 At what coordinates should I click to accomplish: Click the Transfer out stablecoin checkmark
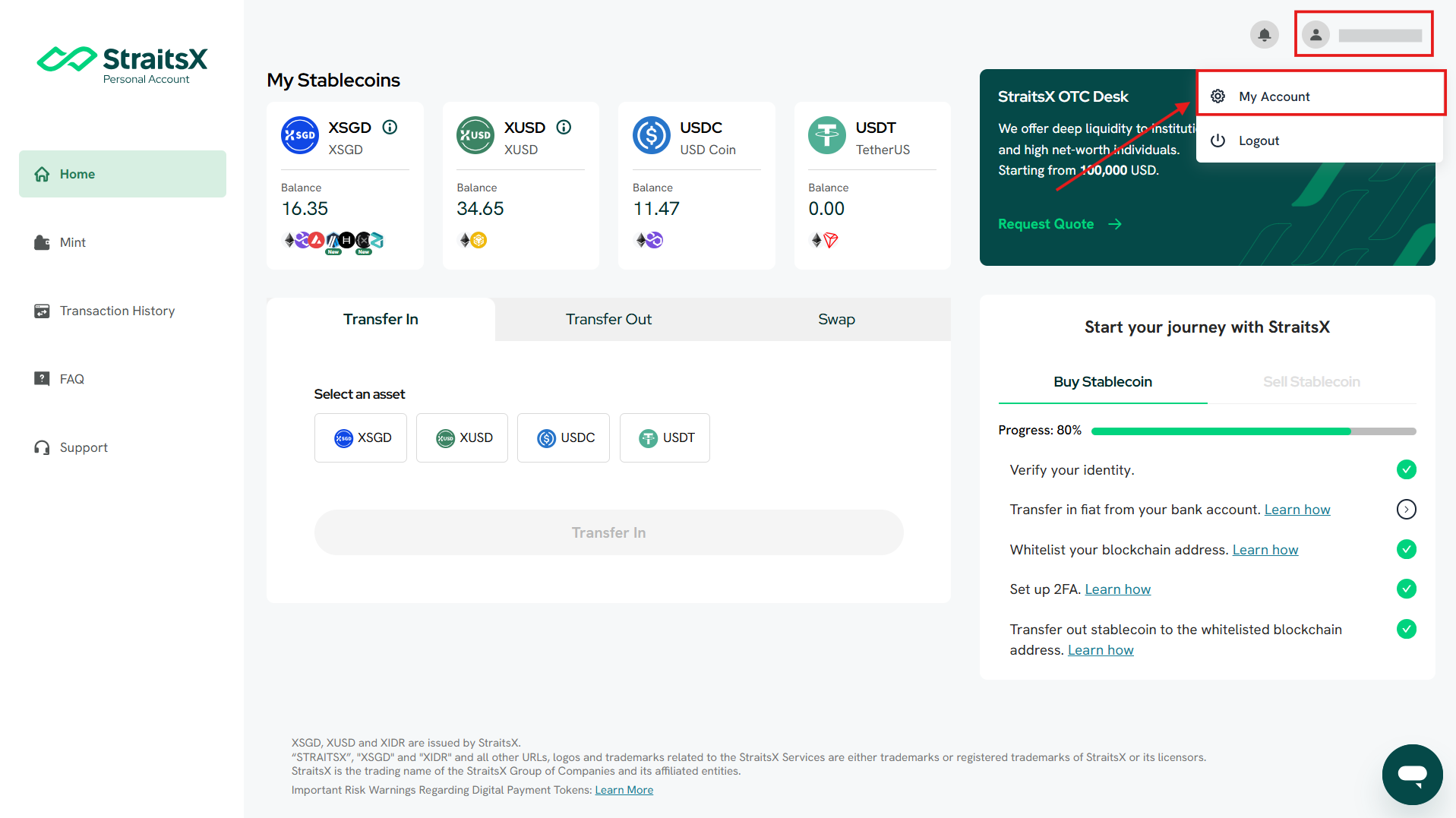1406,629
